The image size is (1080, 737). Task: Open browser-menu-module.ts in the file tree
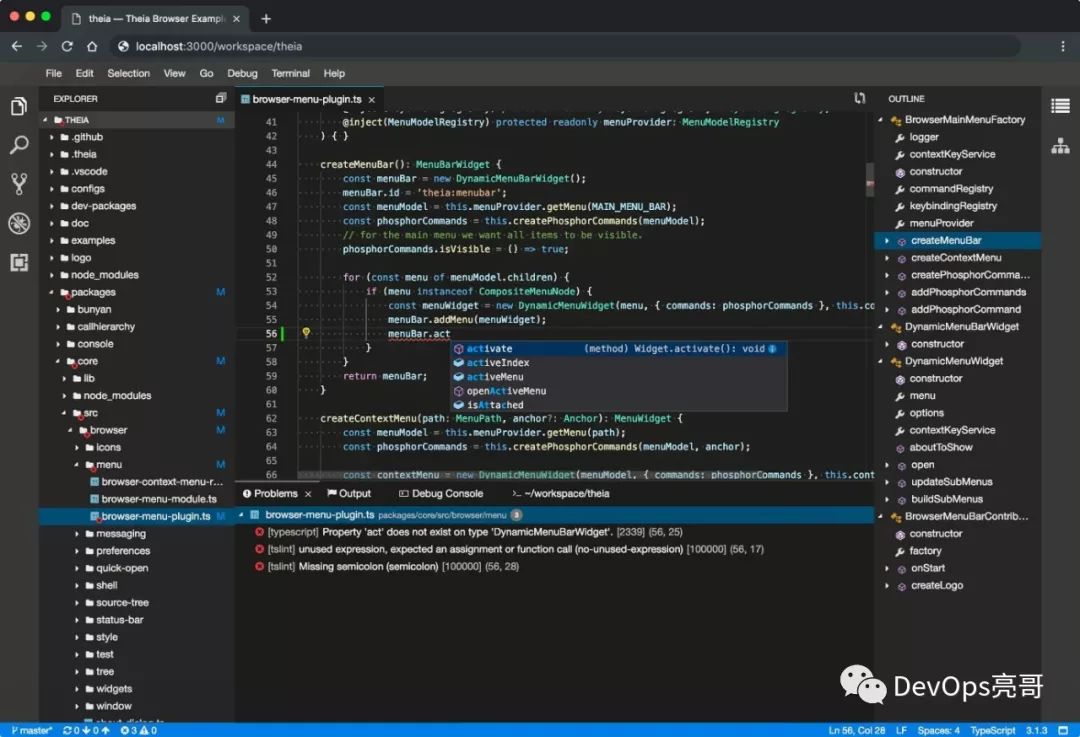tap(158, 499)
